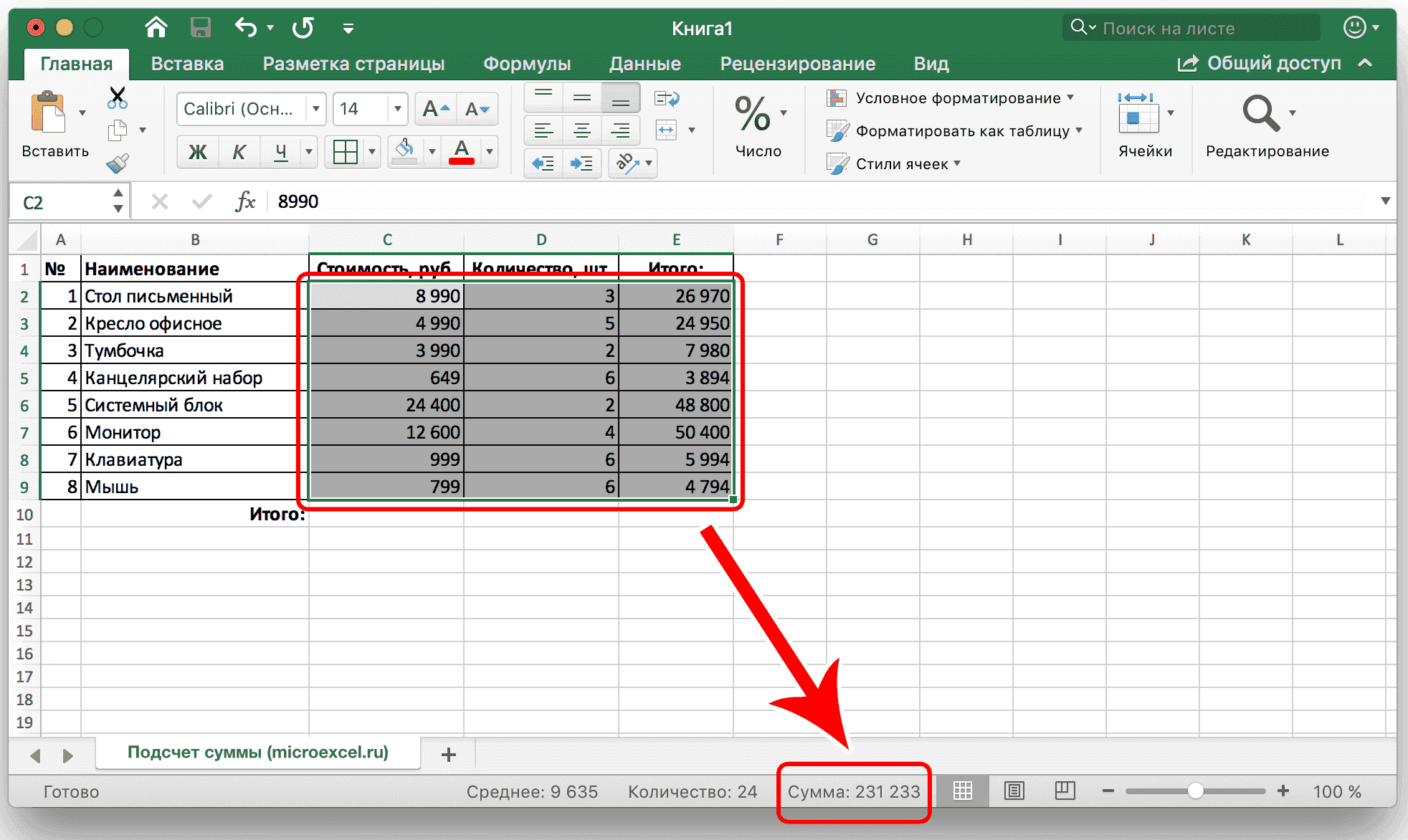Screen dimensions: 1408x840
Task: Open the Данные ribbon tab
Action: (644, 64)
